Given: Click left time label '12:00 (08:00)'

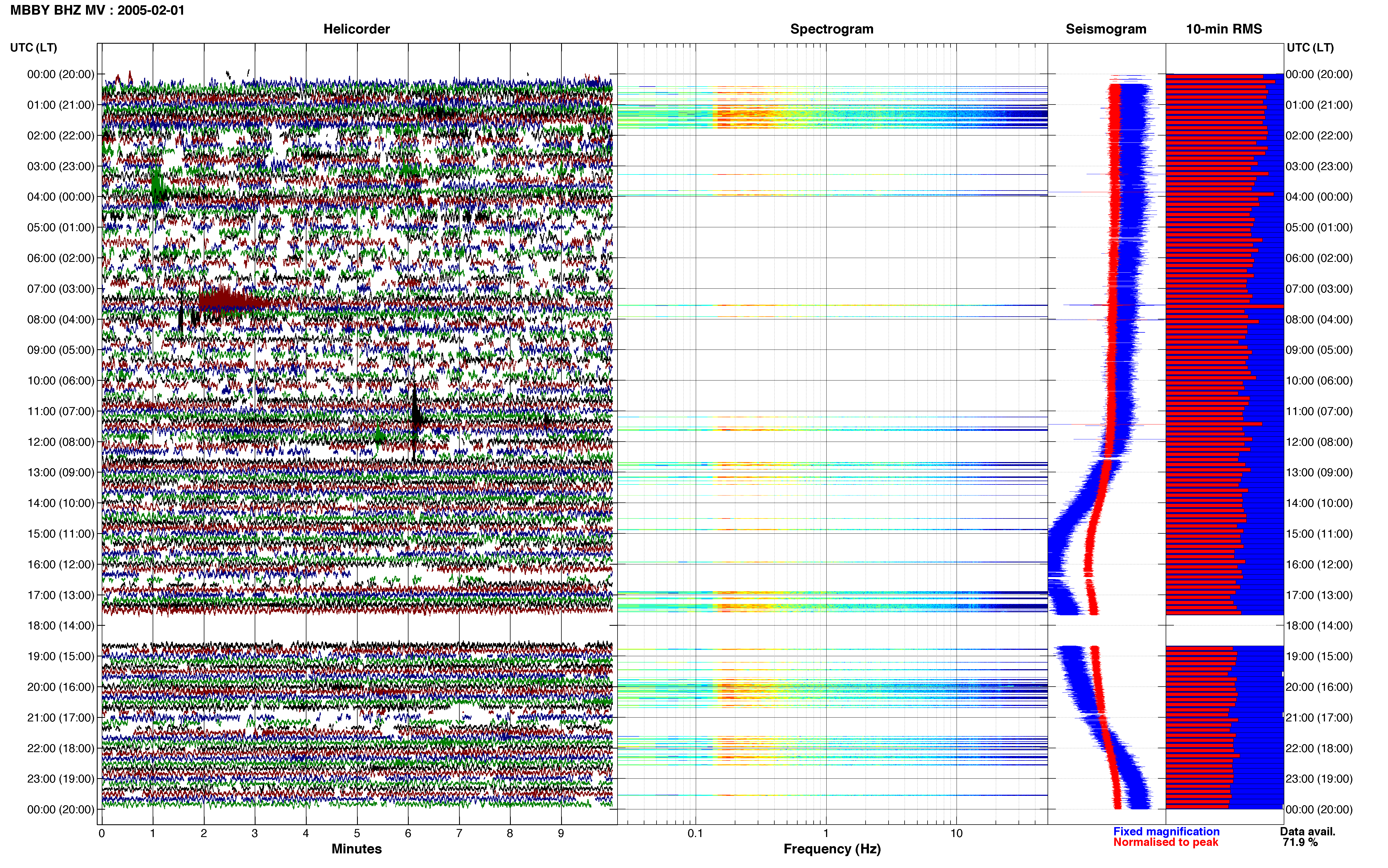Looking at the screenshot, I should click(x=61, y=442).
